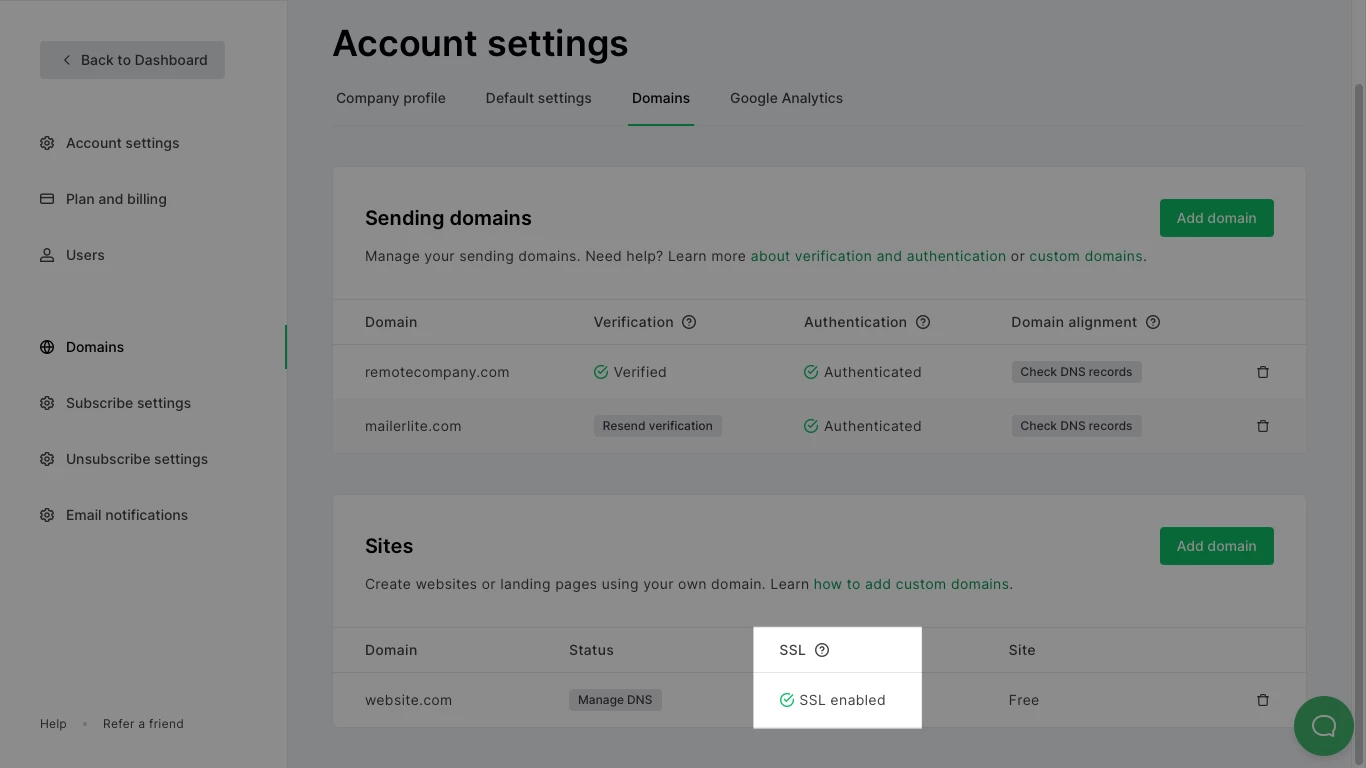
Task: Manage DNS for website.com
Action: 615,700
